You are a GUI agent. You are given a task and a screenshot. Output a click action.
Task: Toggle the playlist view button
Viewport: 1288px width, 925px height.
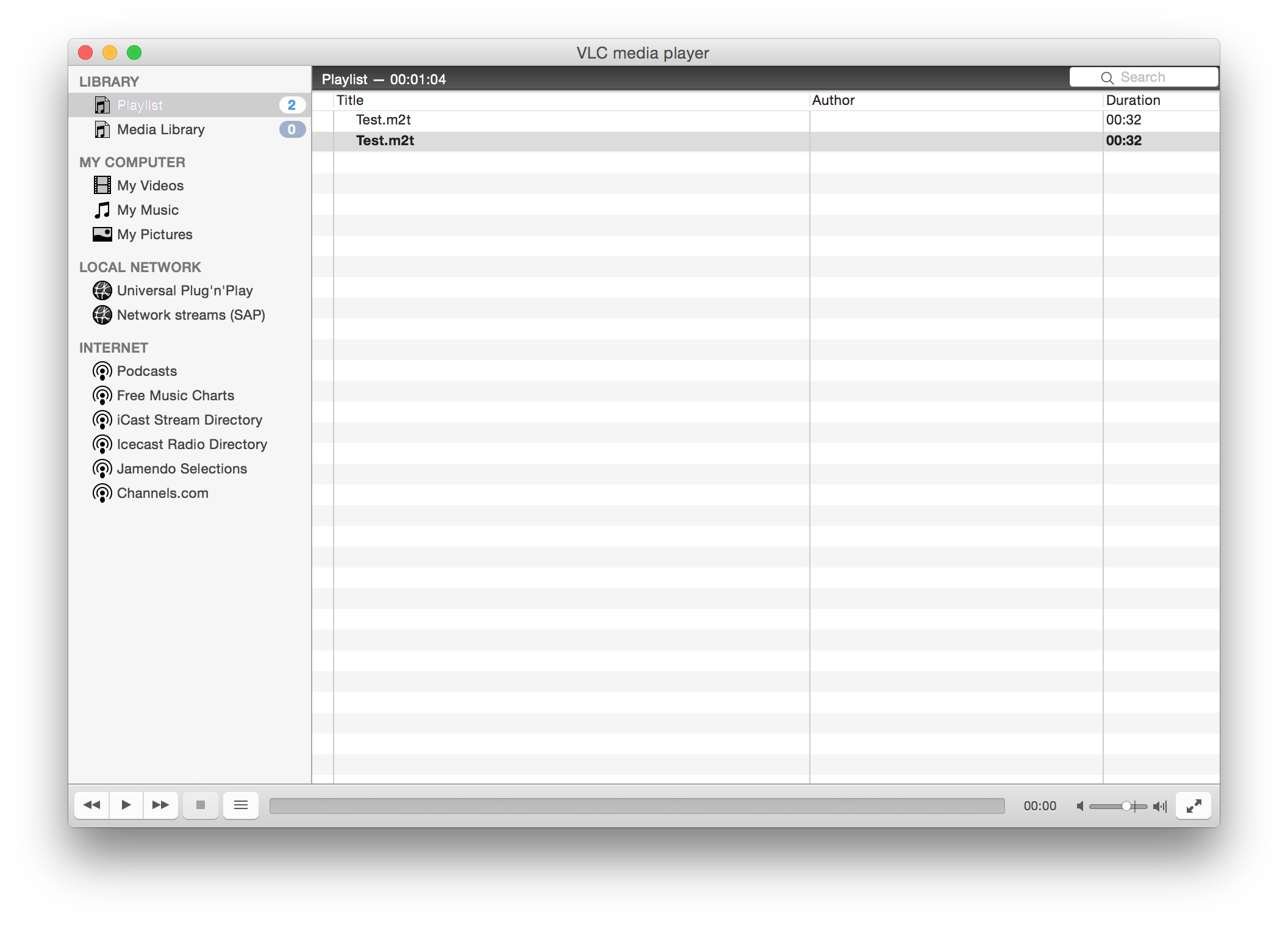click(241, 805)
